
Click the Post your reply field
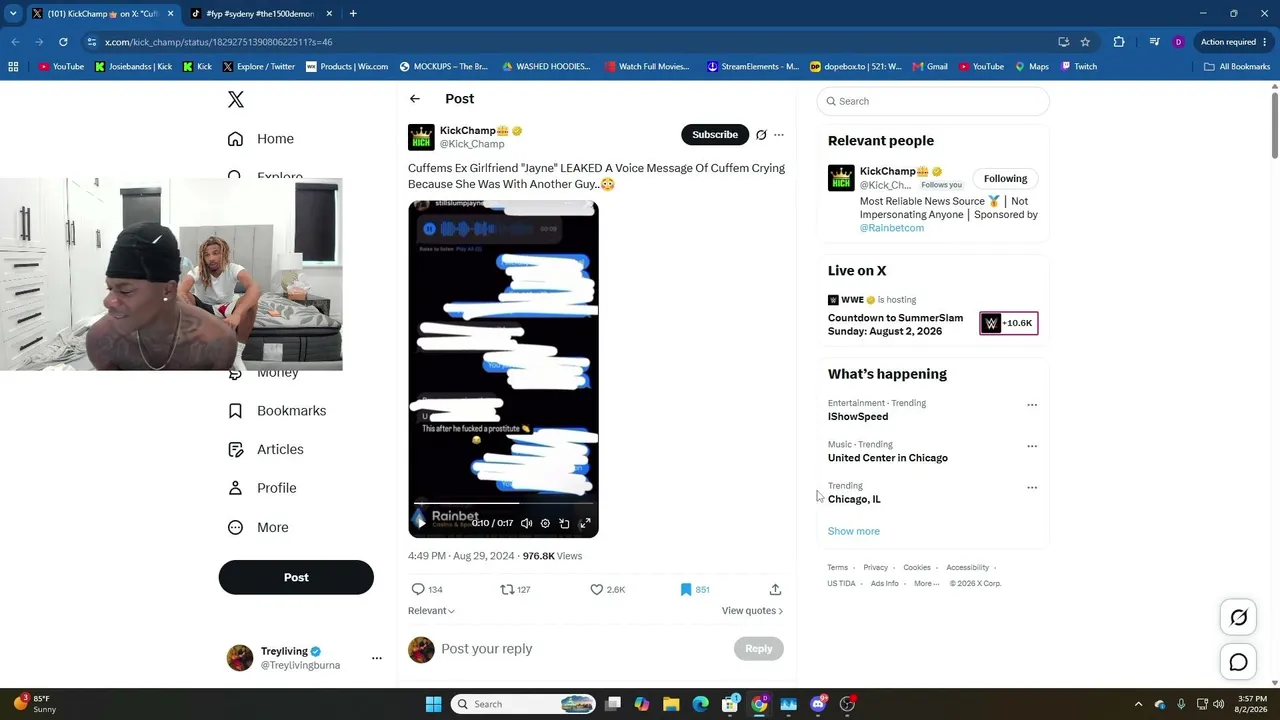tap(584, 649)
